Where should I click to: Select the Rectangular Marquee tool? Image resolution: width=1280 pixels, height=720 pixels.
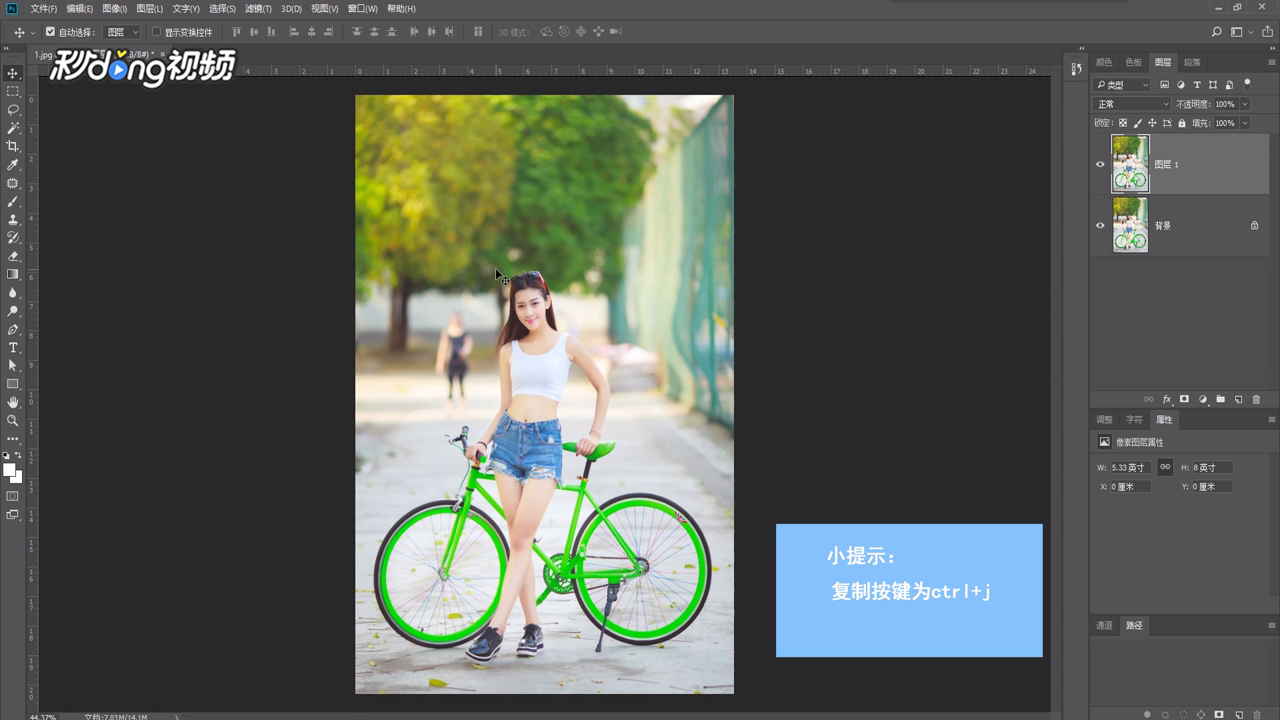coord(13,91)
